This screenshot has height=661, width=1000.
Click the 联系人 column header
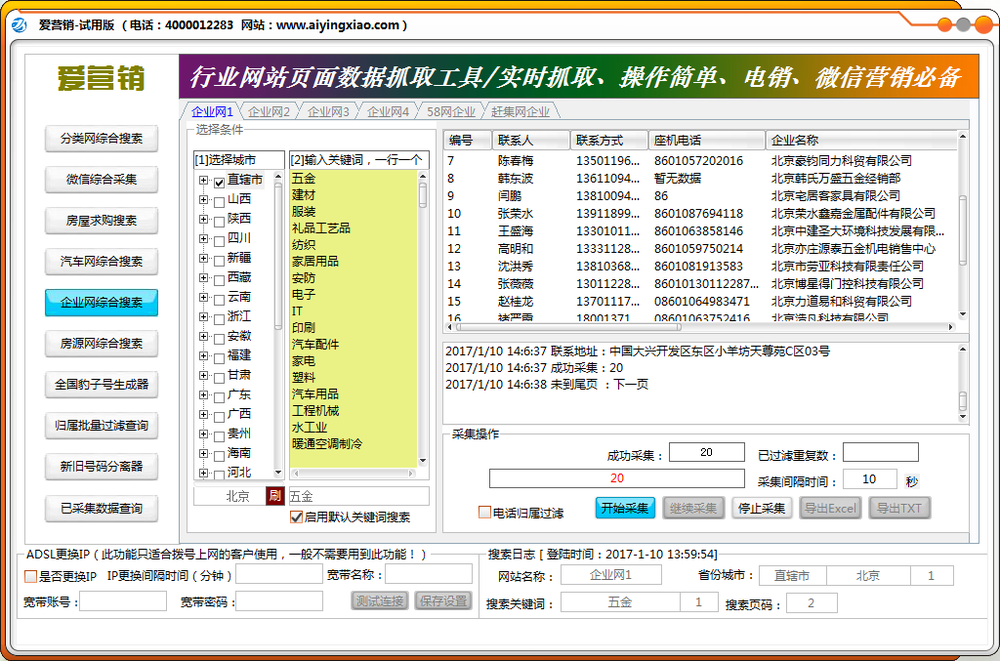(x=531, y=140)
